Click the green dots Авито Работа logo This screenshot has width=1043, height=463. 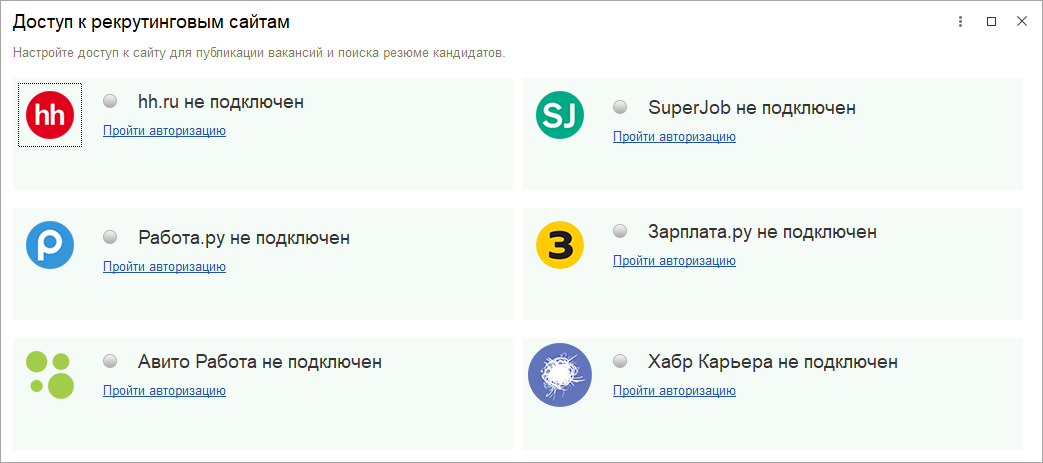pyautogui.click(x=50, y=375)
